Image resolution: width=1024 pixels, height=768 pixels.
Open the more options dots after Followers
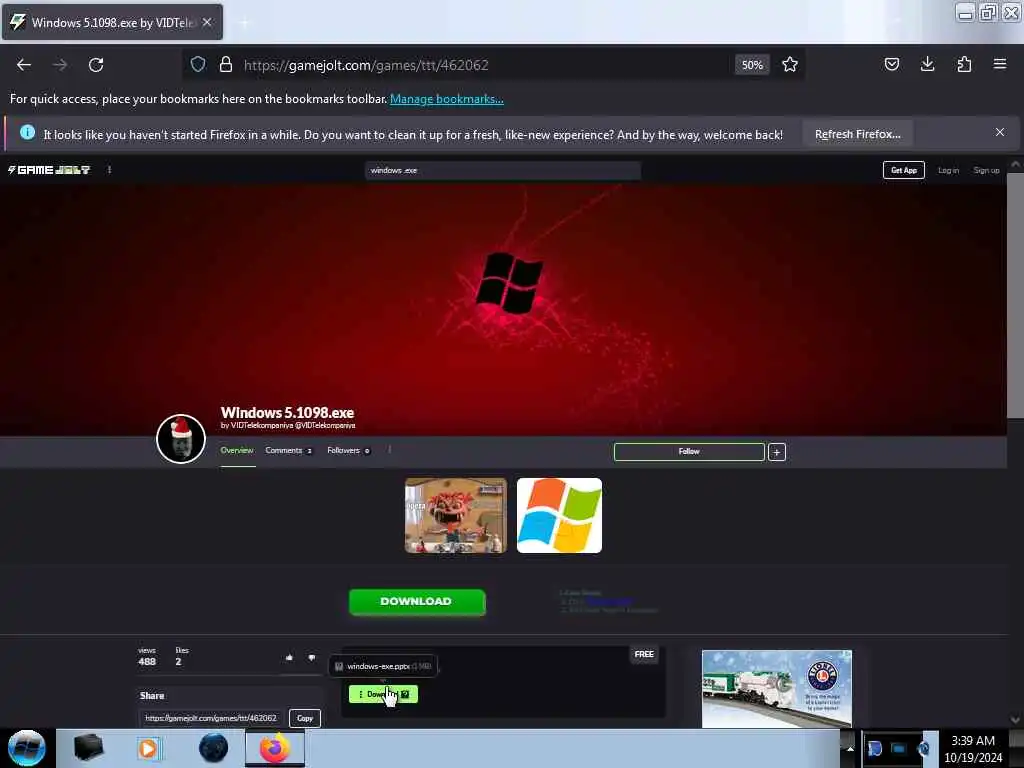pyautogui.click(x=389, y=450)
